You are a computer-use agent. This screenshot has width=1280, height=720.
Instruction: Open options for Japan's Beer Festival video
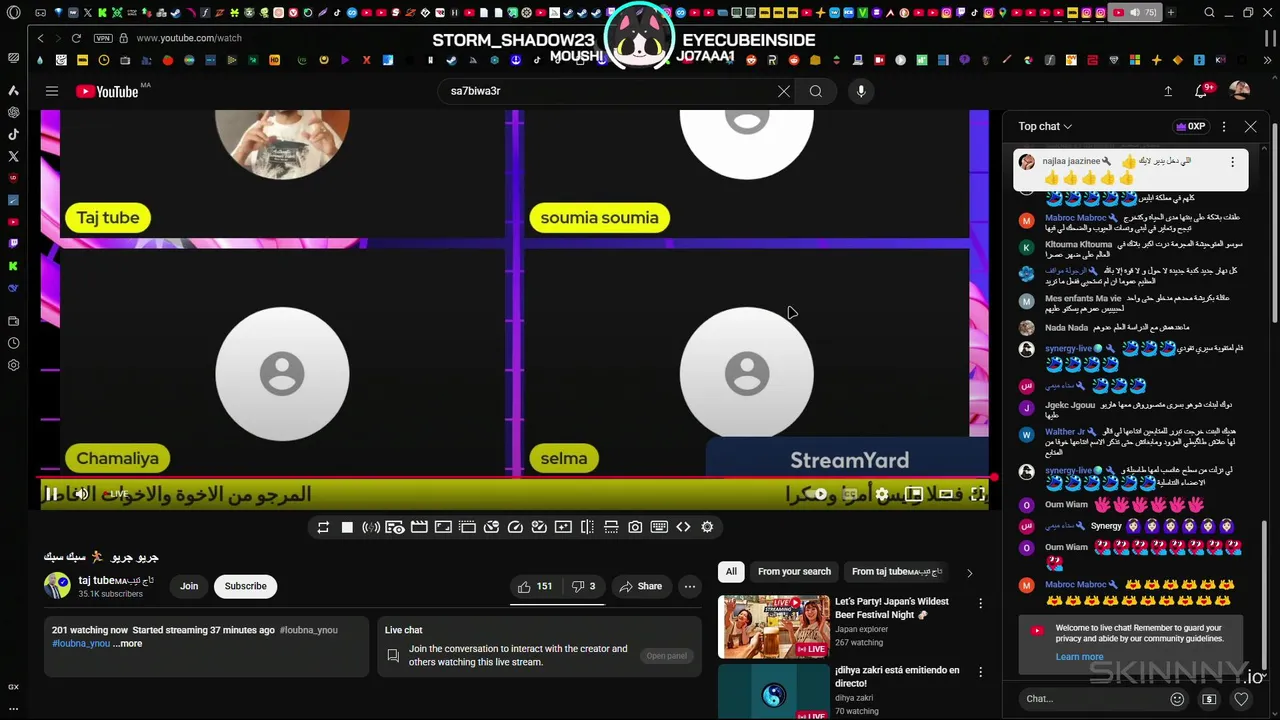click(980, 603)
